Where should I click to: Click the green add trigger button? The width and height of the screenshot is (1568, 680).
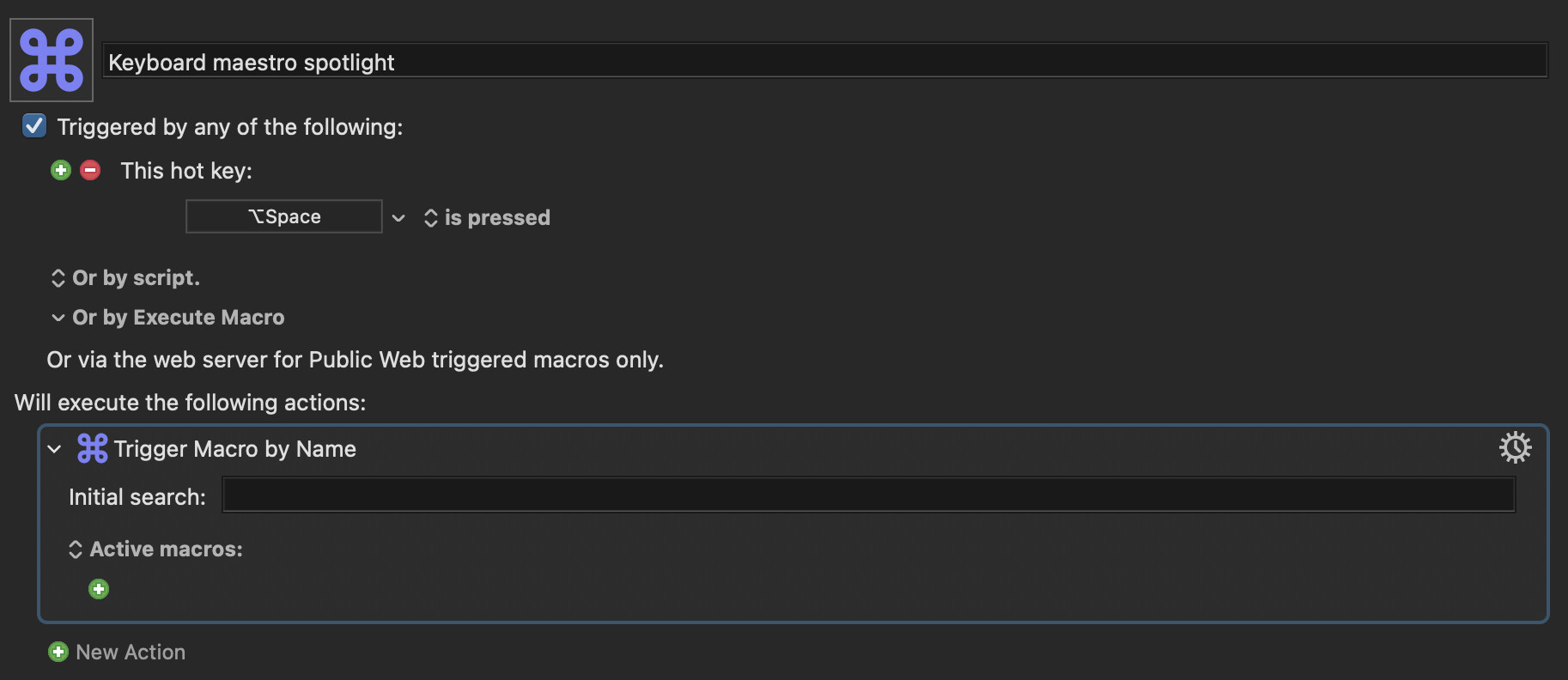click(60, 170)
